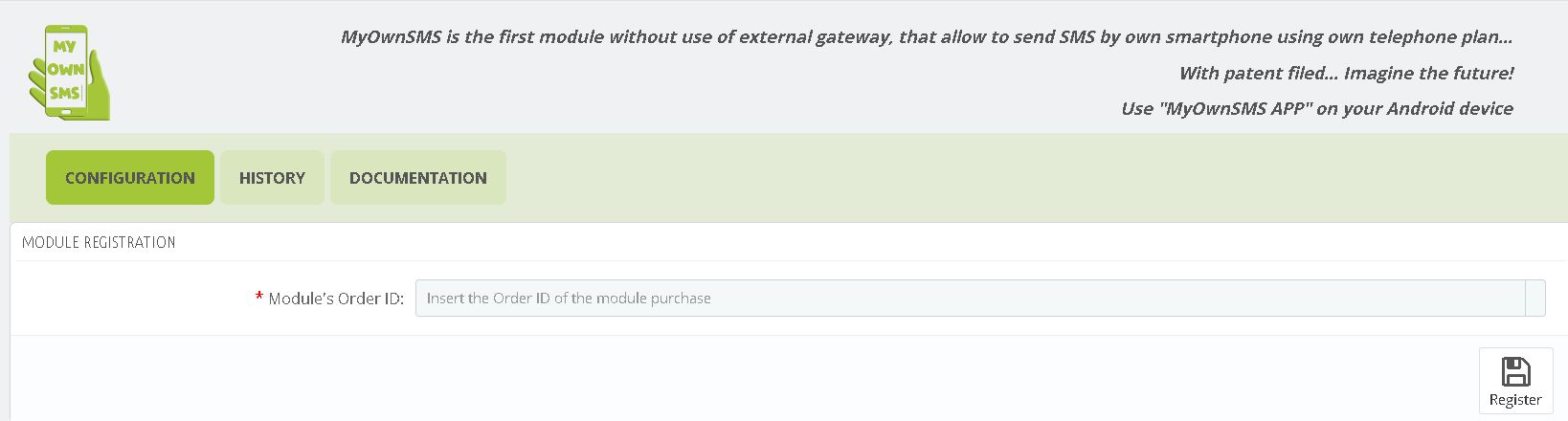
Task: Click the 'Insert the Order ID' placeholder text
Action: (x=569, y=299)
